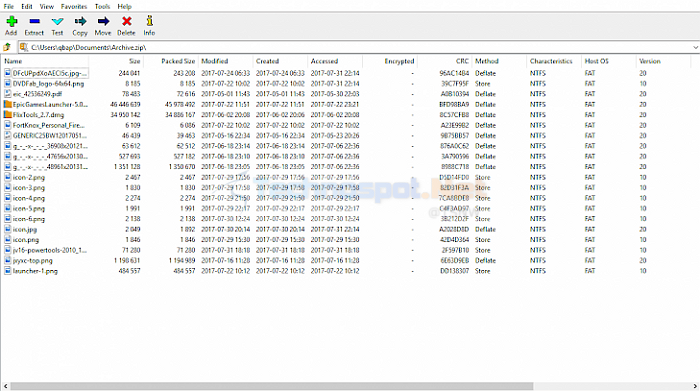This screenshot has width=700, height=391.
Task: Click the EpicGamesLauncher folder icon
Action: pyautogui.click(x=8, y=104)
